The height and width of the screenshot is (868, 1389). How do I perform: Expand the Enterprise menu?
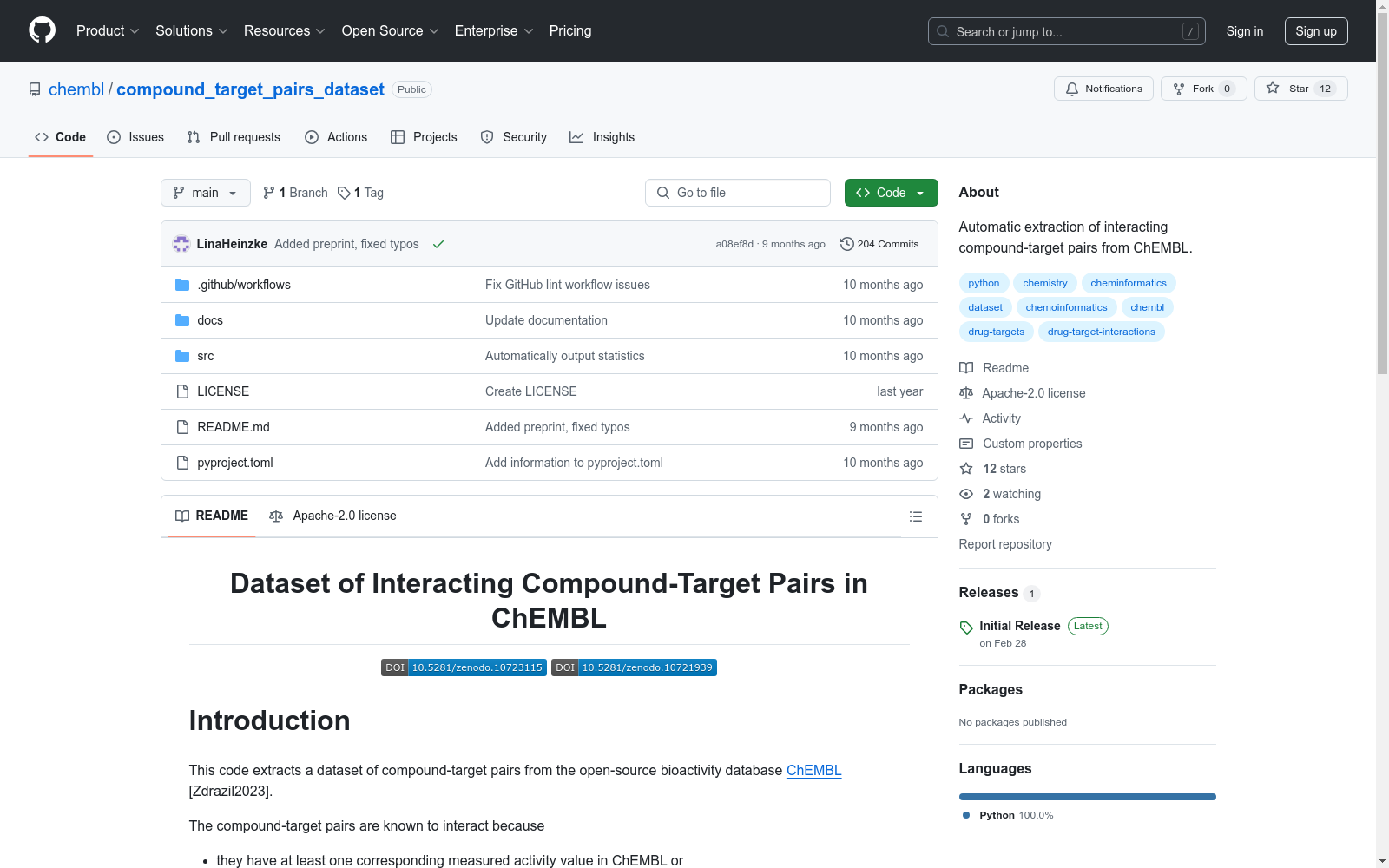pyautogui.click(x=494, y=31)
